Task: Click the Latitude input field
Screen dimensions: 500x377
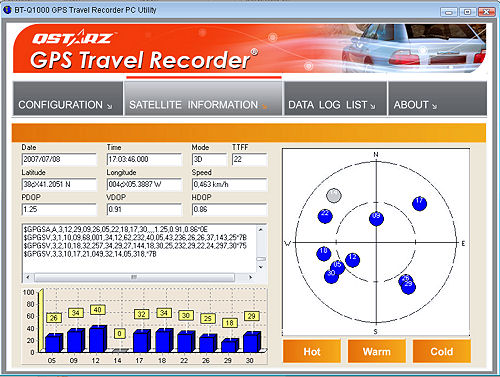Action: pos(59,184)
